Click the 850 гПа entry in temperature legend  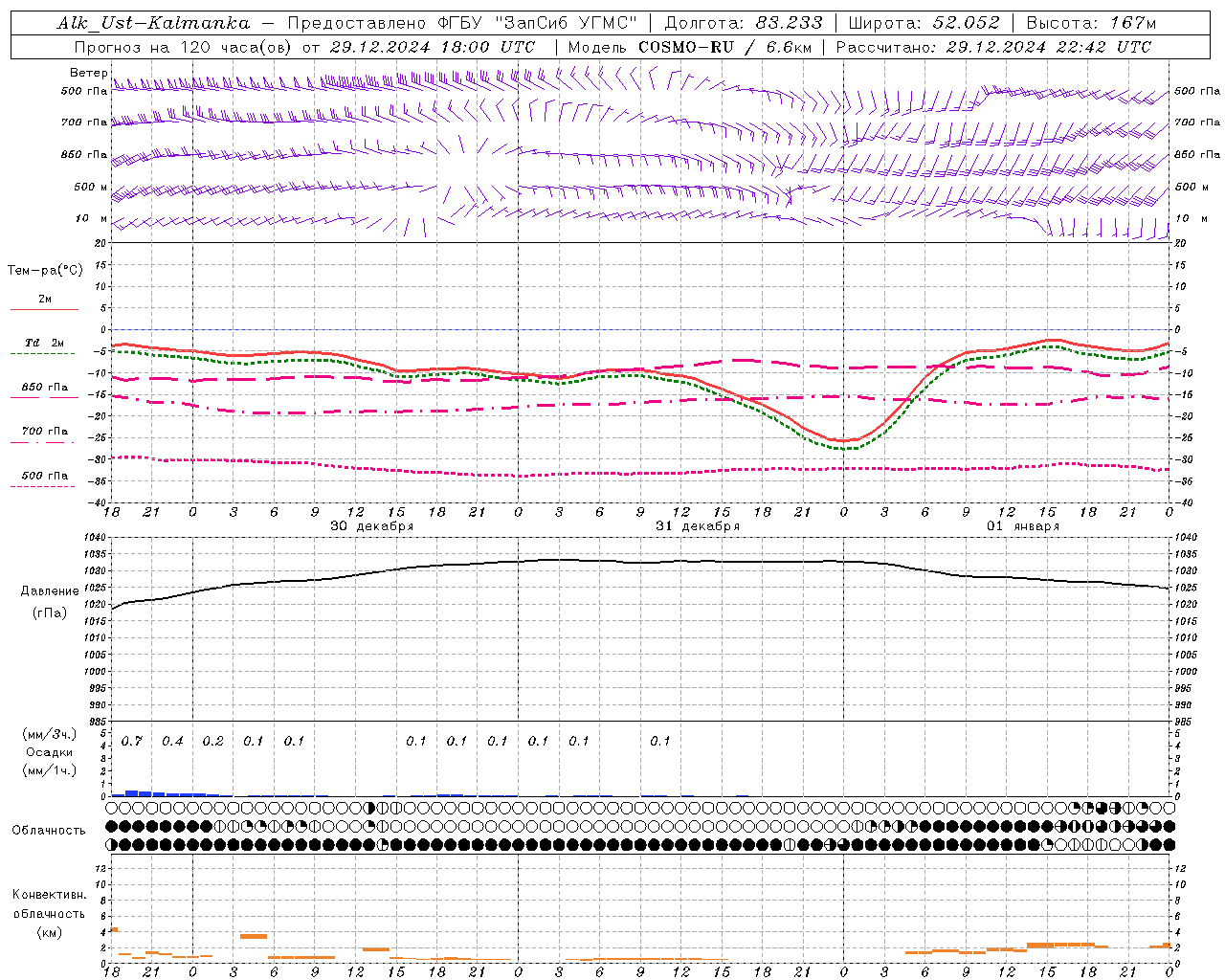point(44,388)
